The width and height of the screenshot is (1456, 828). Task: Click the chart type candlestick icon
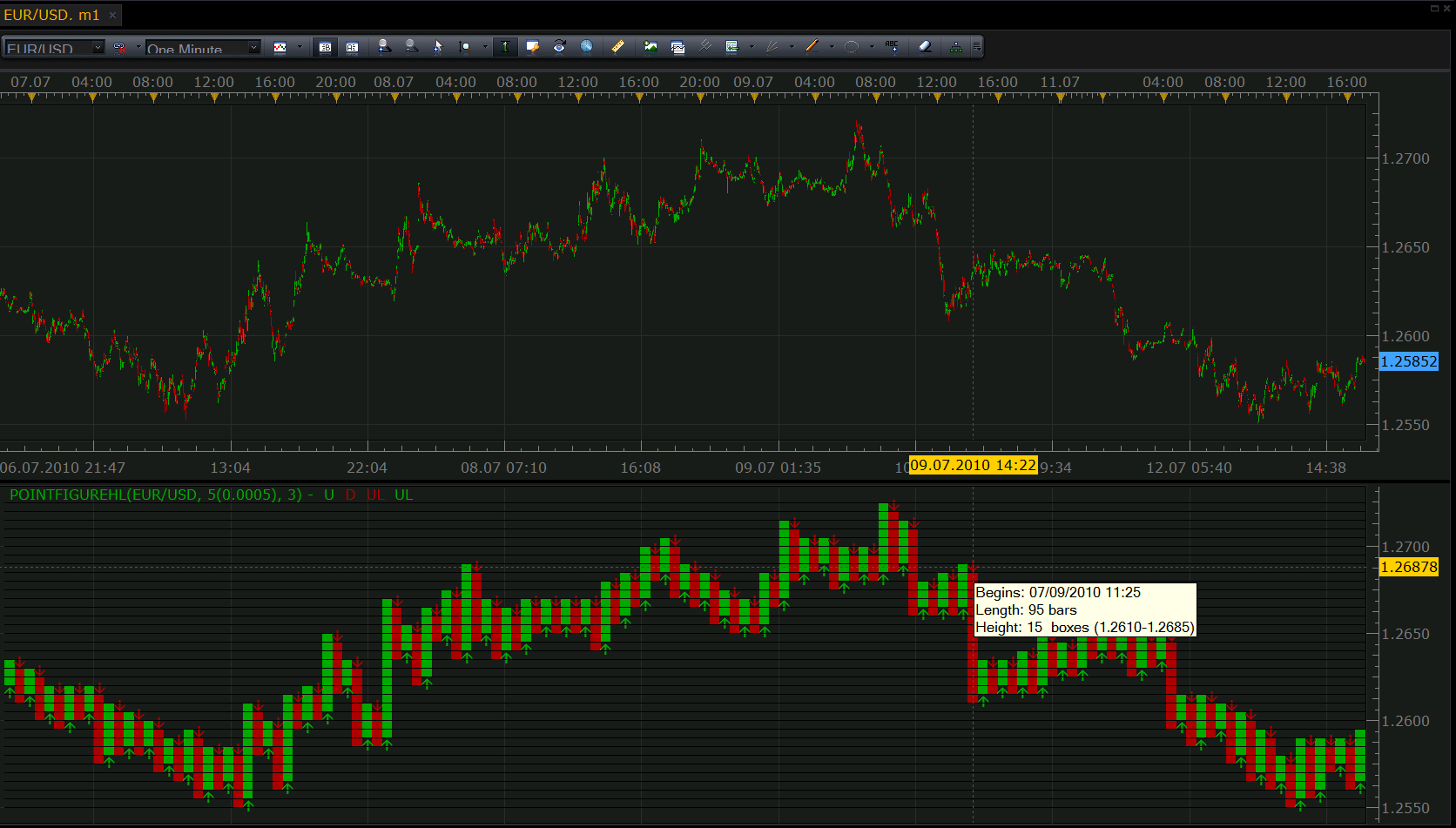coord(280,47)
